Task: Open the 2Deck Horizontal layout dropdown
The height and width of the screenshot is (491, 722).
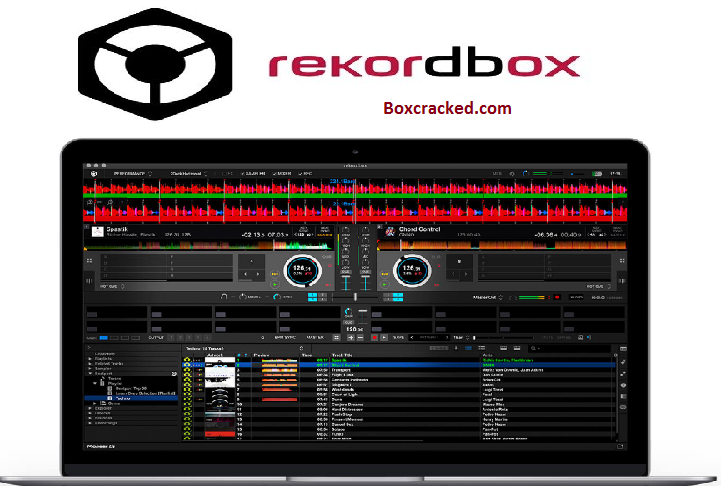Action: pos(189,174)
